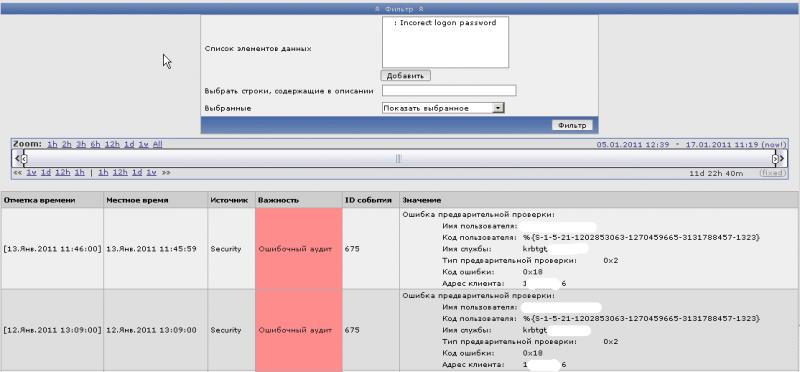
Task: Click the » shift-forward arrows below the time bar
Action: coord(166,172)
